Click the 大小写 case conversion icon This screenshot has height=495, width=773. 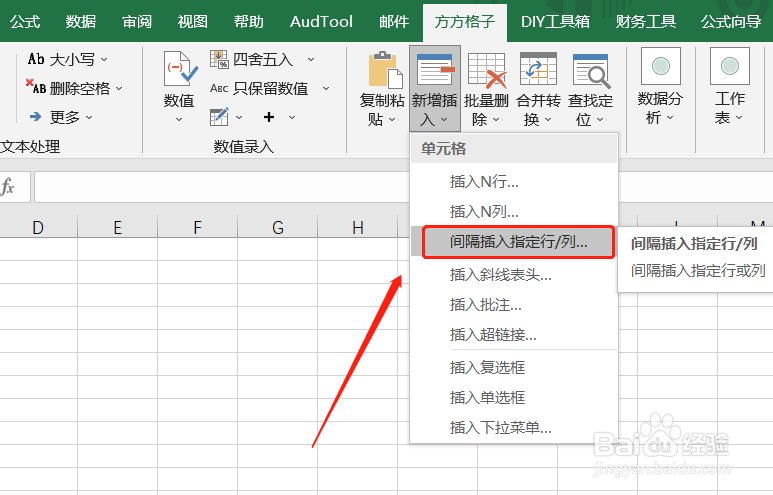(36, 59)
